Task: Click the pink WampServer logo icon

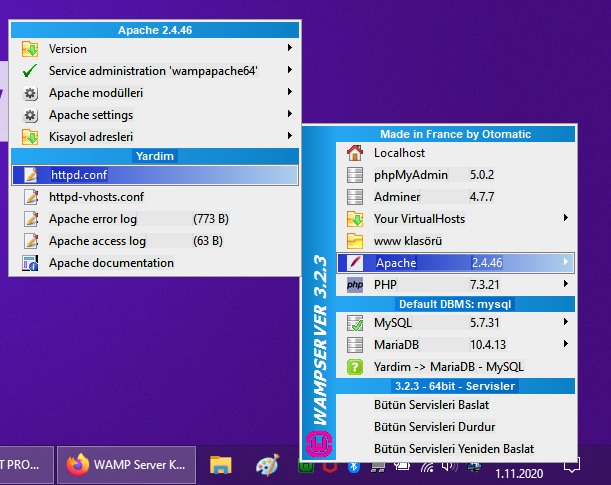Action: pyautogui.click(x=319, y=444)
